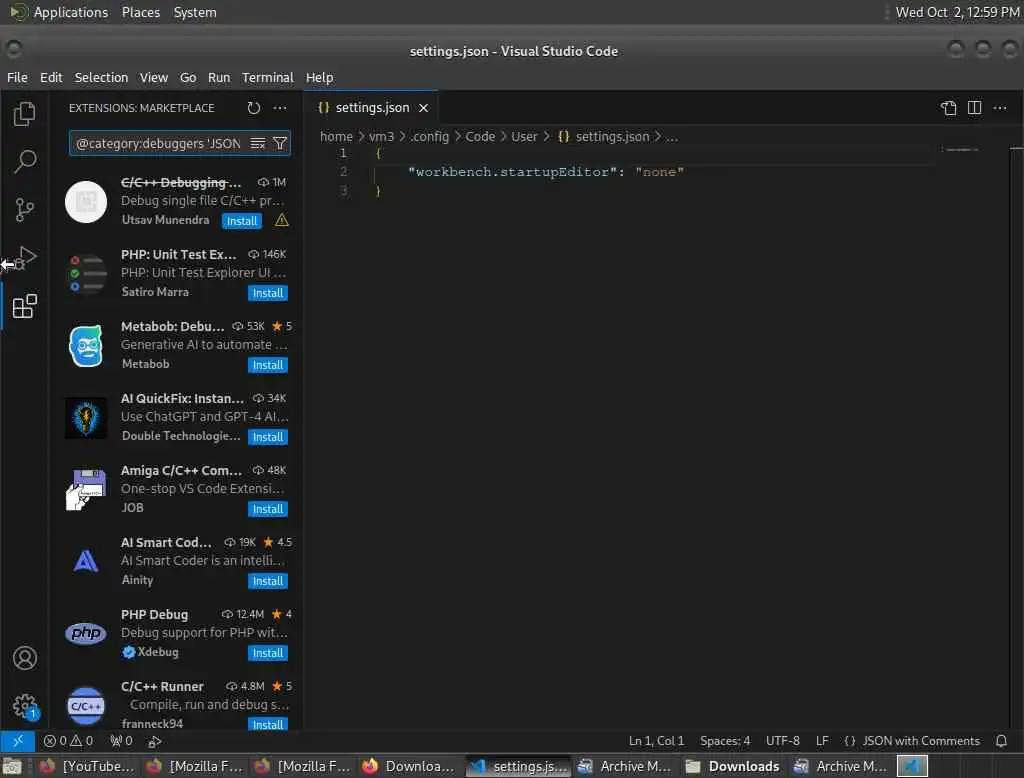Open the Run and Debug view
The width and height of the screenshot is (1024, 778).
24,257
